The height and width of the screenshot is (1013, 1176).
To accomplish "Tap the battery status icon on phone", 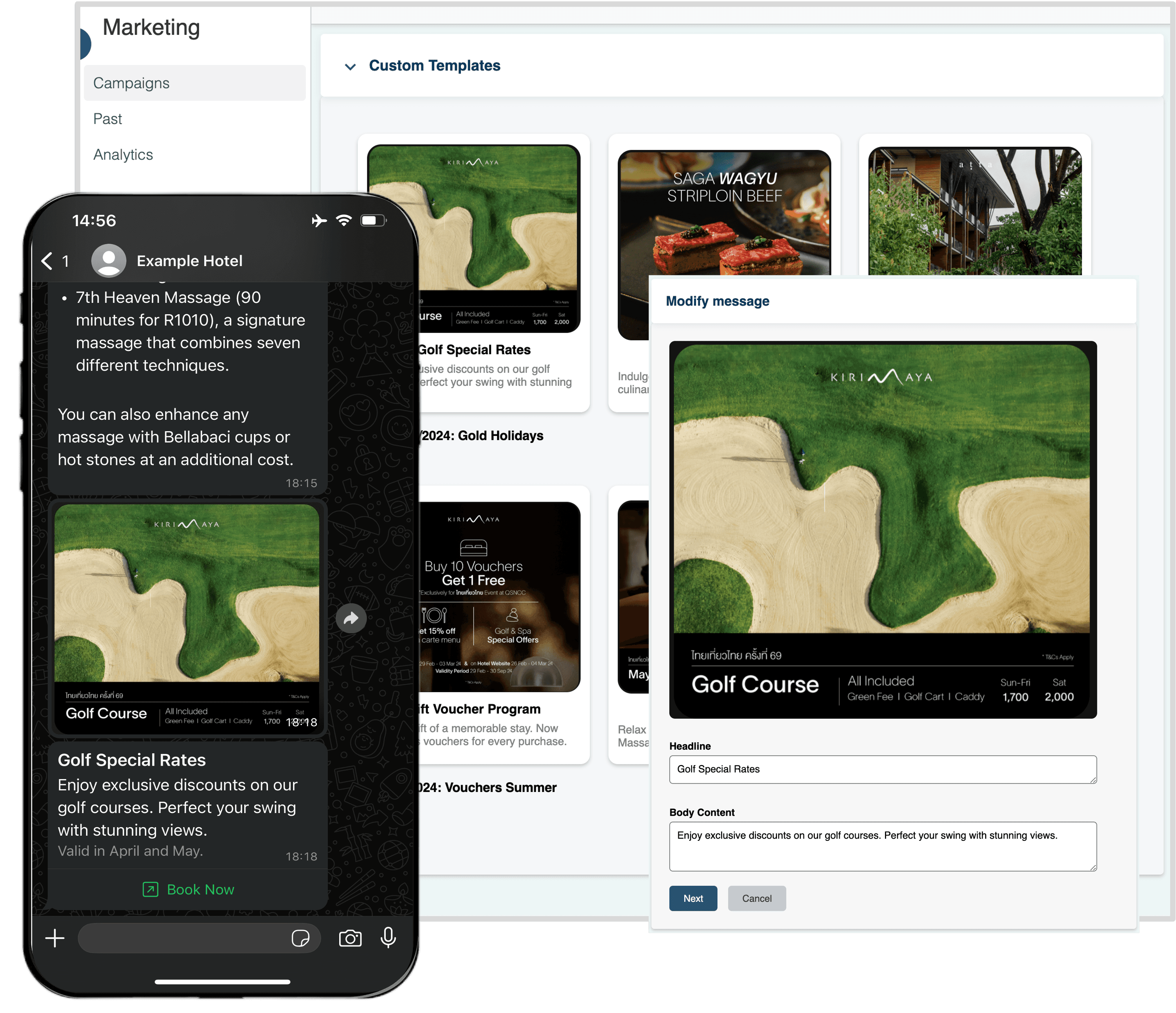I will pos(374,220).
